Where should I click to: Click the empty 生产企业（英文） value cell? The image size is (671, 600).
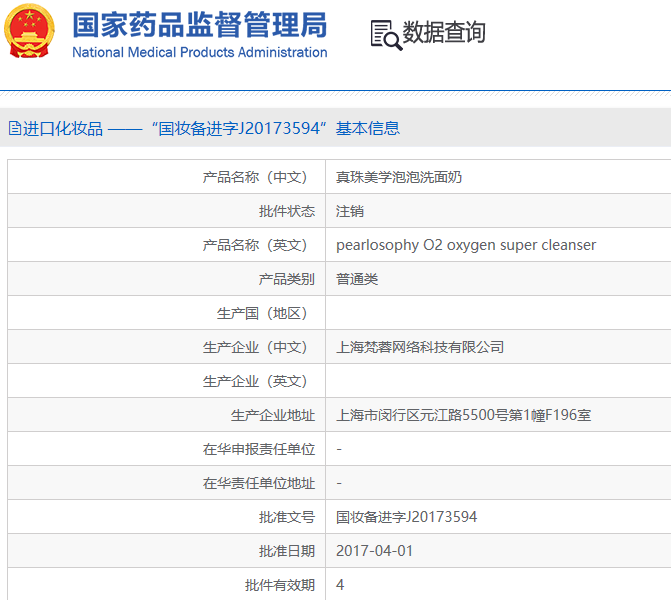(495, 381)
